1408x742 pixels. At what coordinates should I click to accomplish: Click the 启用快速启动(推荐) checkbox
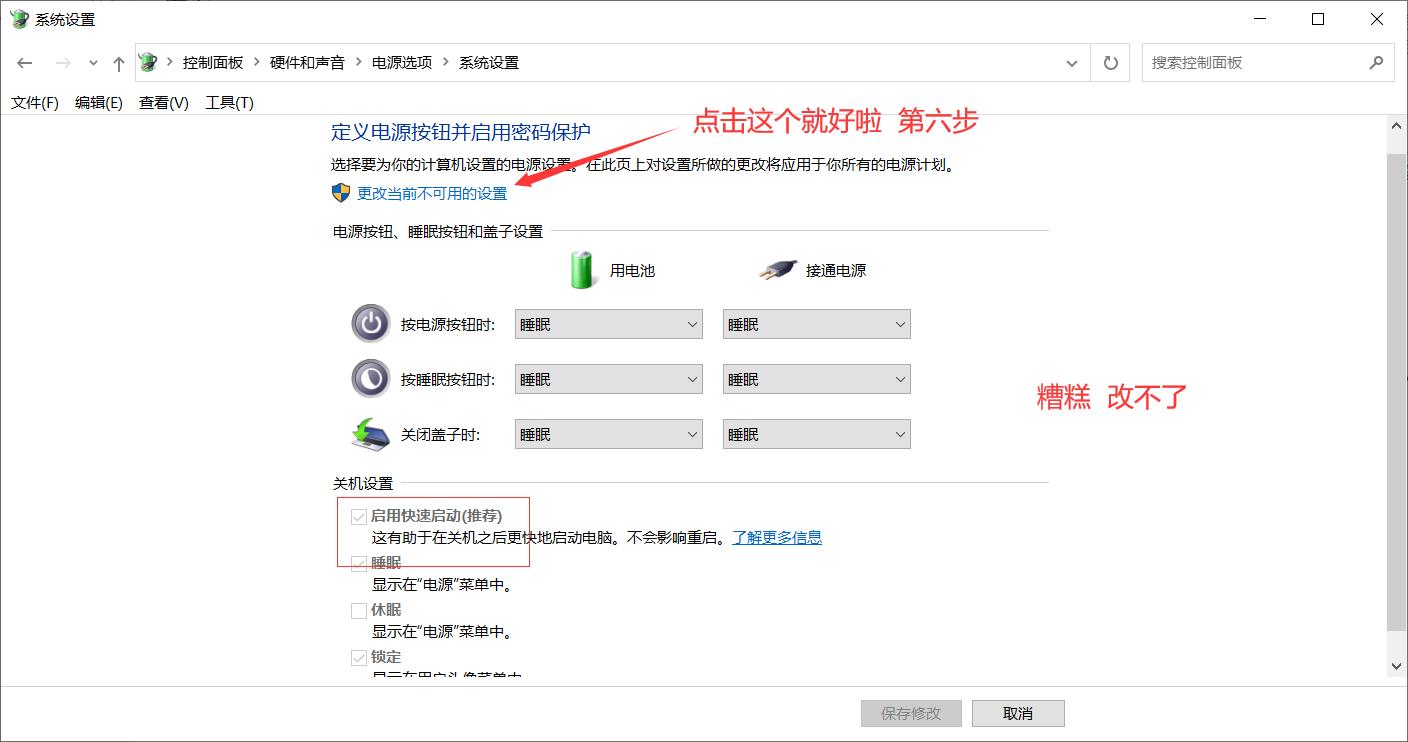[x=359, y=515]
